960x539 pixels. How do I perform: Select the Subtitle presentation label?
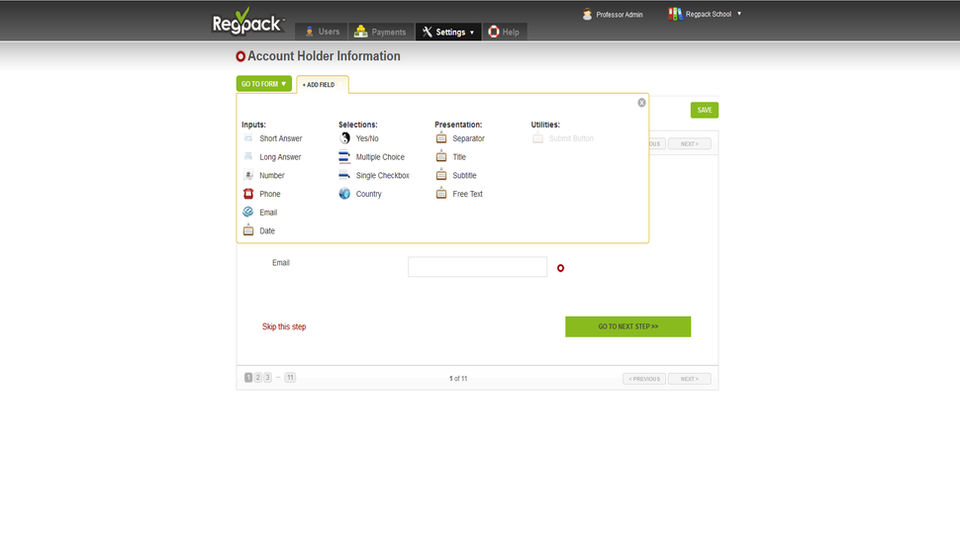(464, 175)
